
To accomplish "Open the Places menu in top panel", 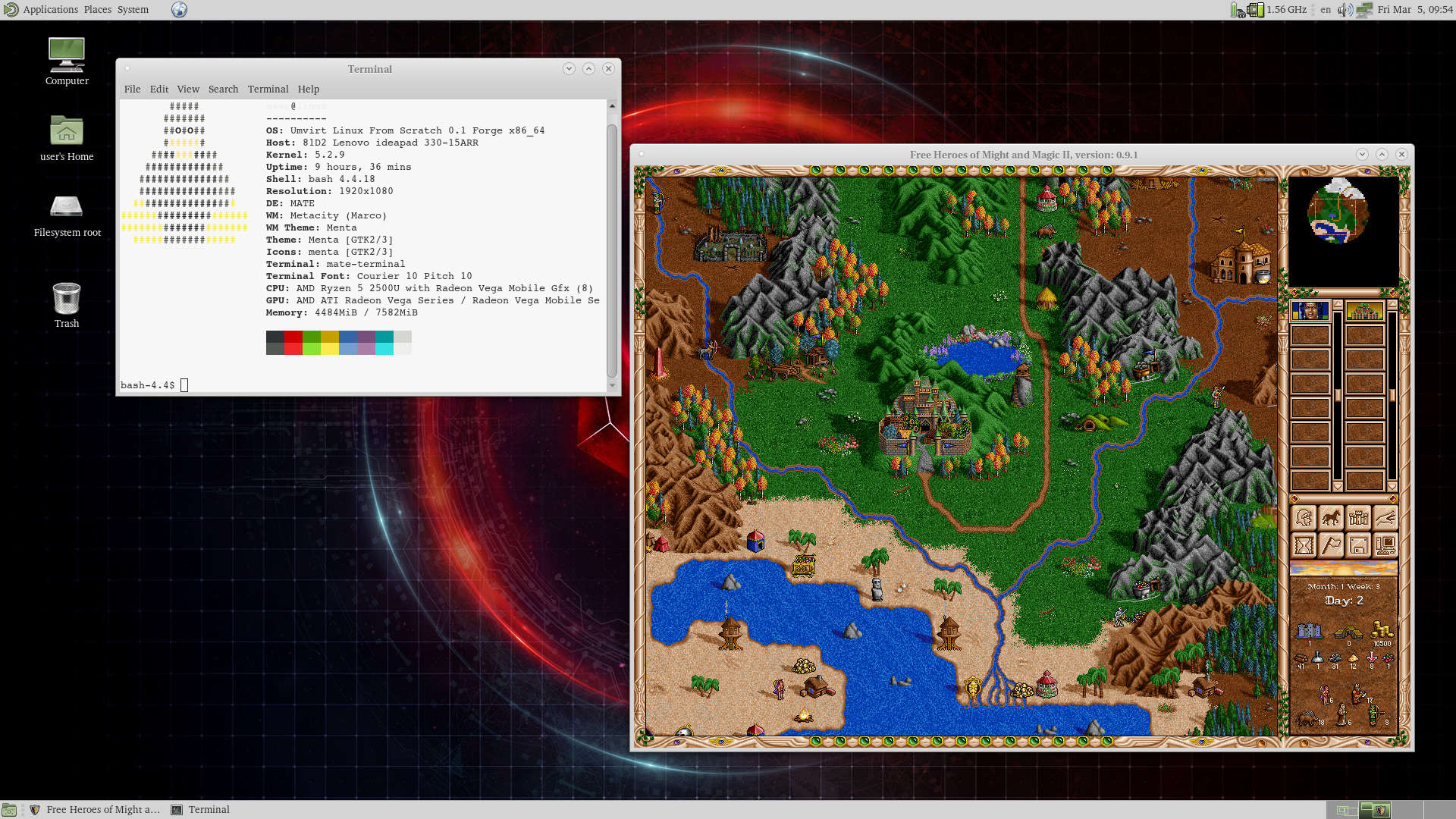I will 97,9.
